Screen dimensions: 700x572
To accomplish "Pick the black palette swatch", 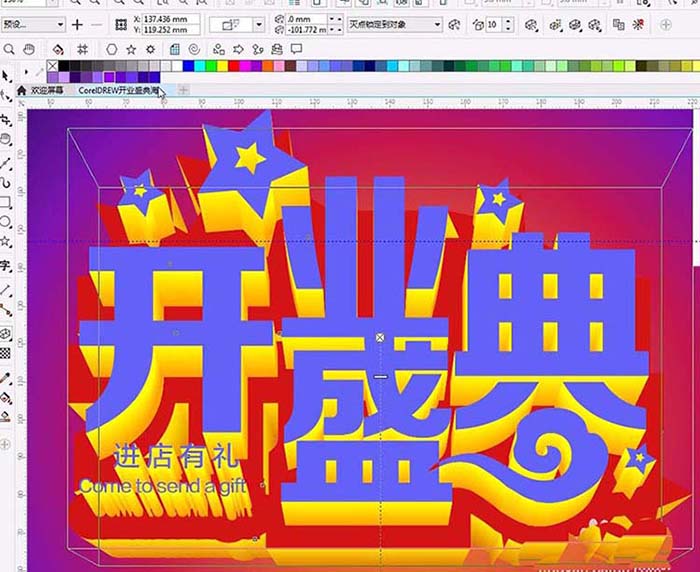I will 63,66.
